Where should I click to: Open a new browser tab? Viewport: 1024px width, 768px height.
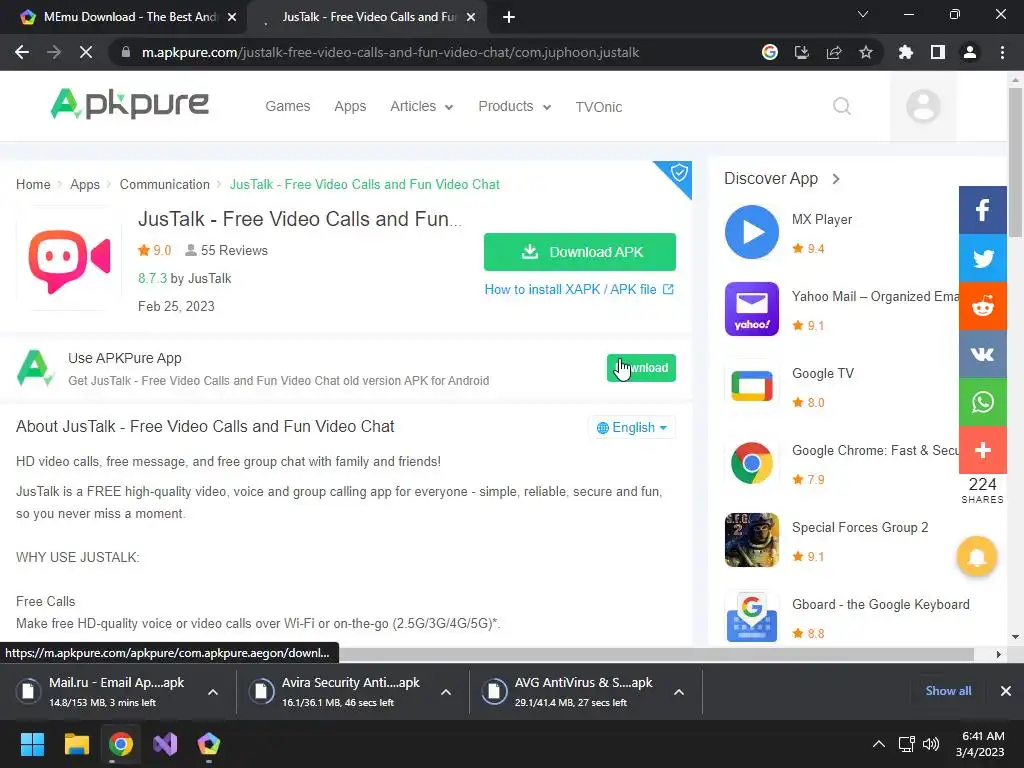pyautogui.click(x=509, y=18)
